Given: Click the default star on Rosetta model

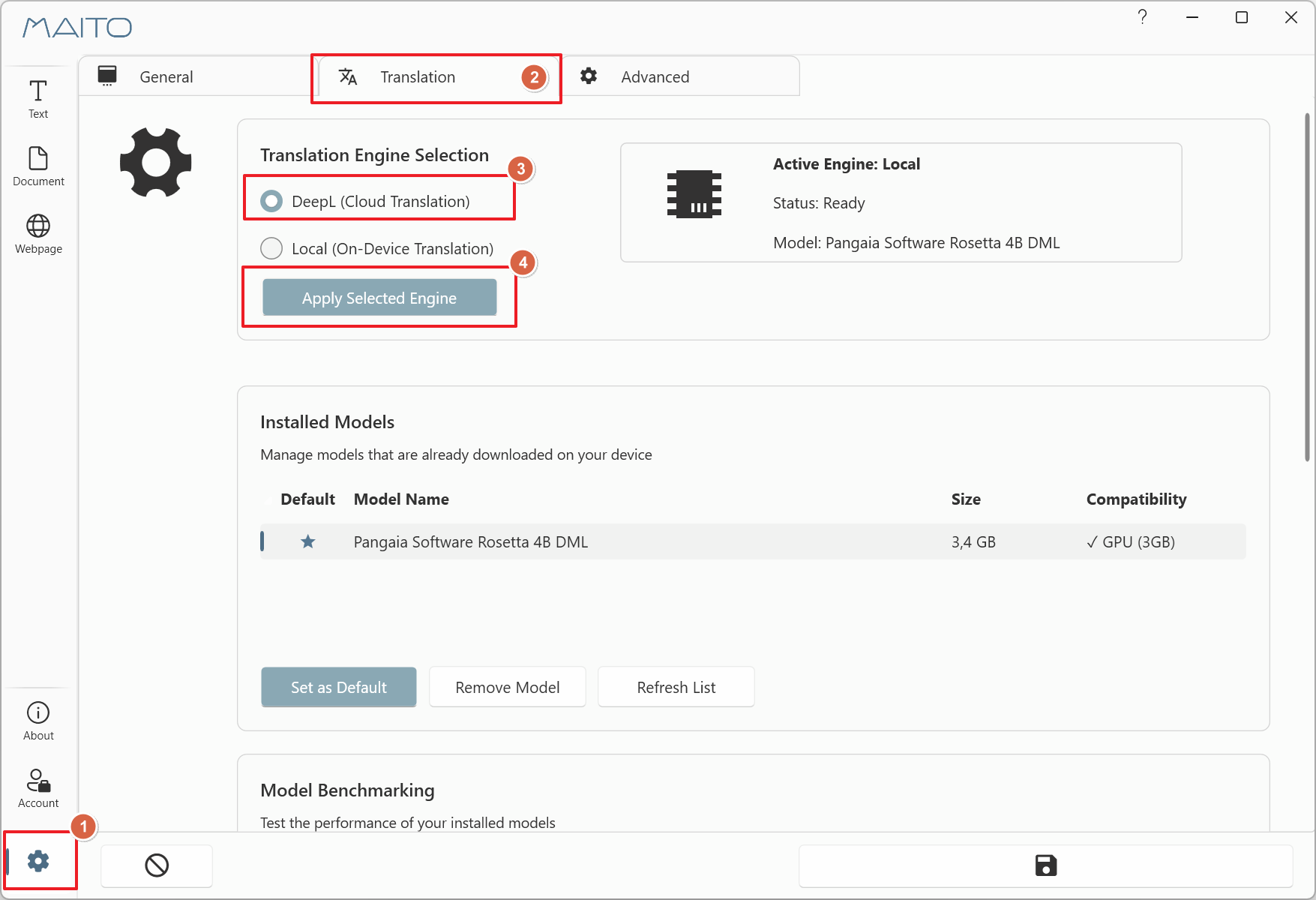Looking at the screenshot, I should pyautogui.click(x=307, y=541).
